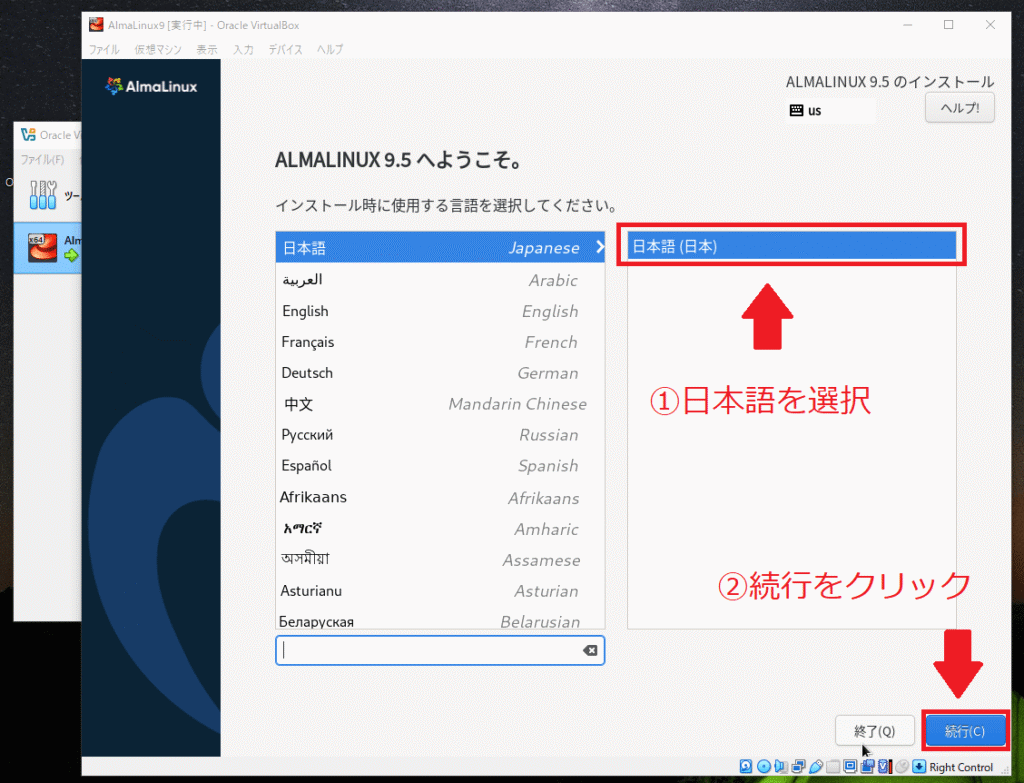Select Amharic in the language list
This screenshot has height=783, width=1024.
(440, 528)
